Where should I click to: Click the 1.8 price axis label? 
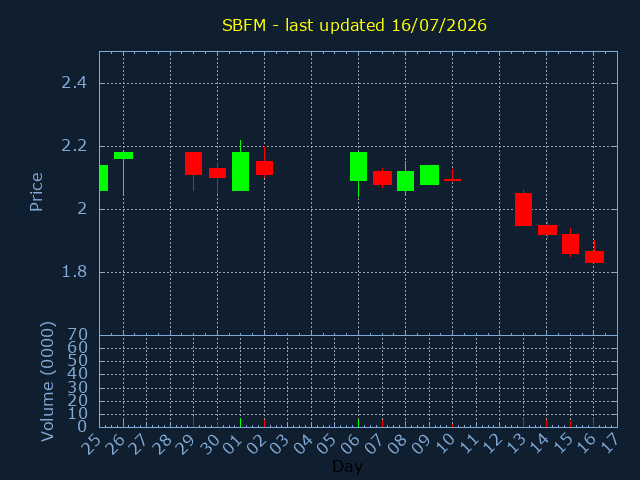coord(74,272)
